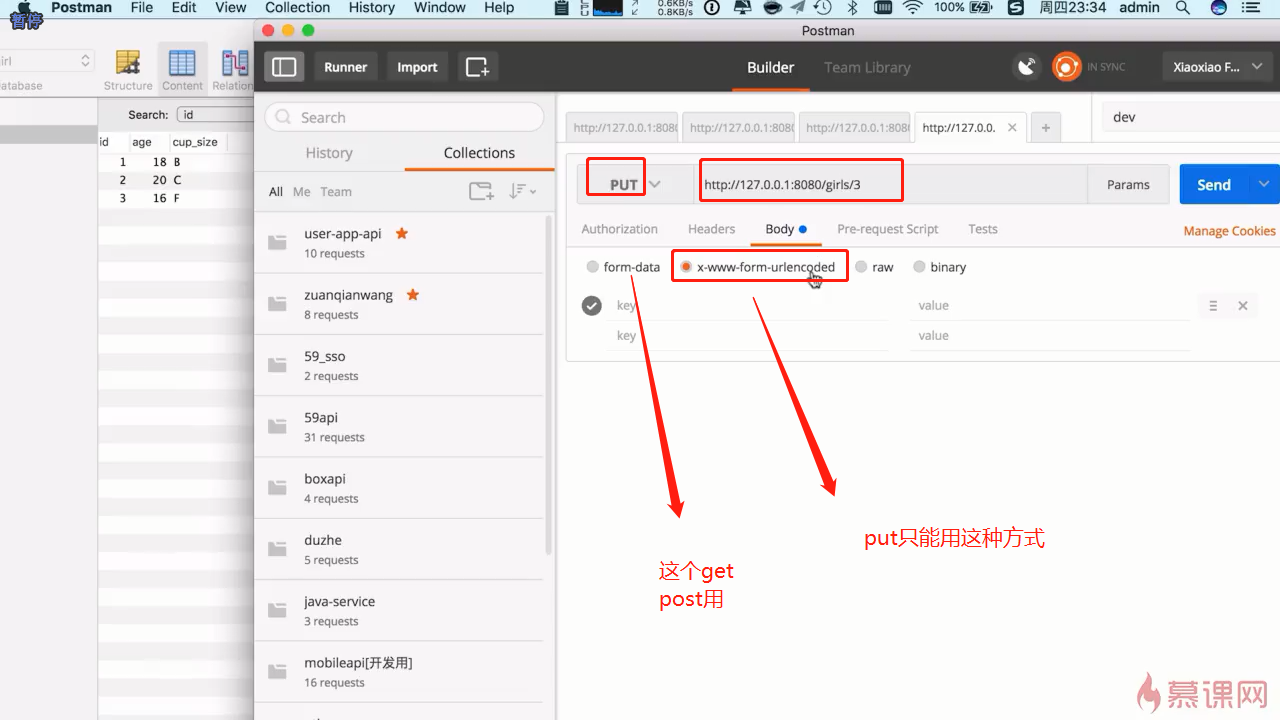Screen dimensions: 1280x720
Task: Select the form-data radio button
Action: pyautogui.click(x=593, y=267)
